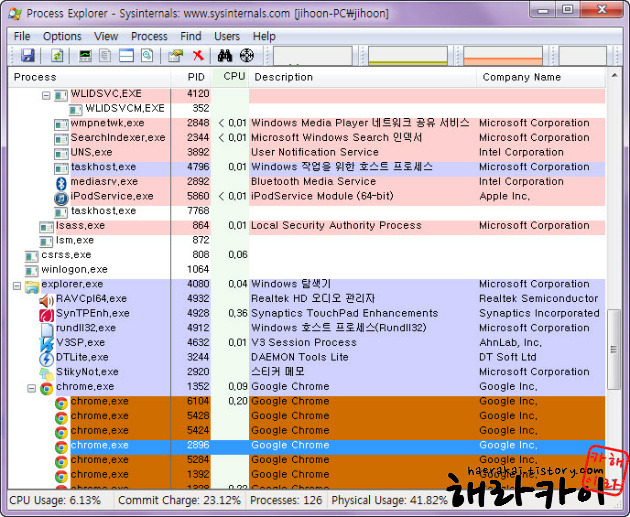Click the Save toolbar icon

(x=28, y=55)
